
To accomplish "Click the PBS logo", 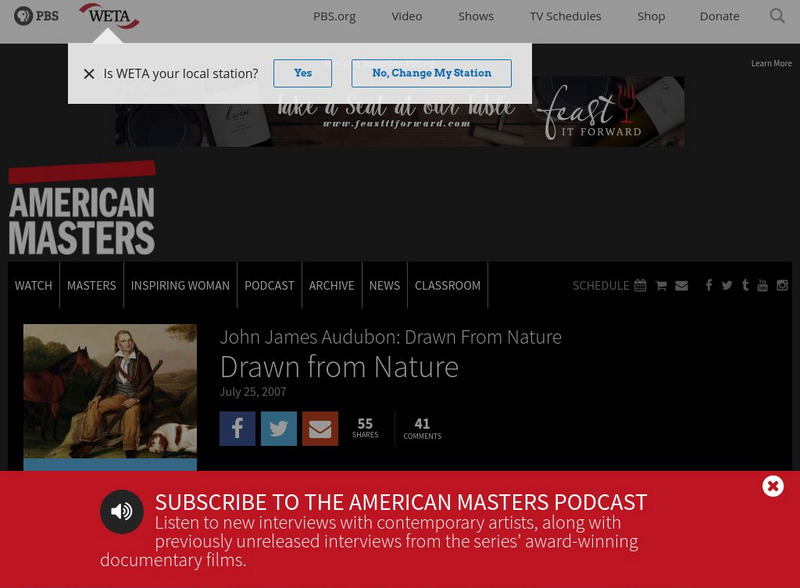I will (x=36, y=16).
